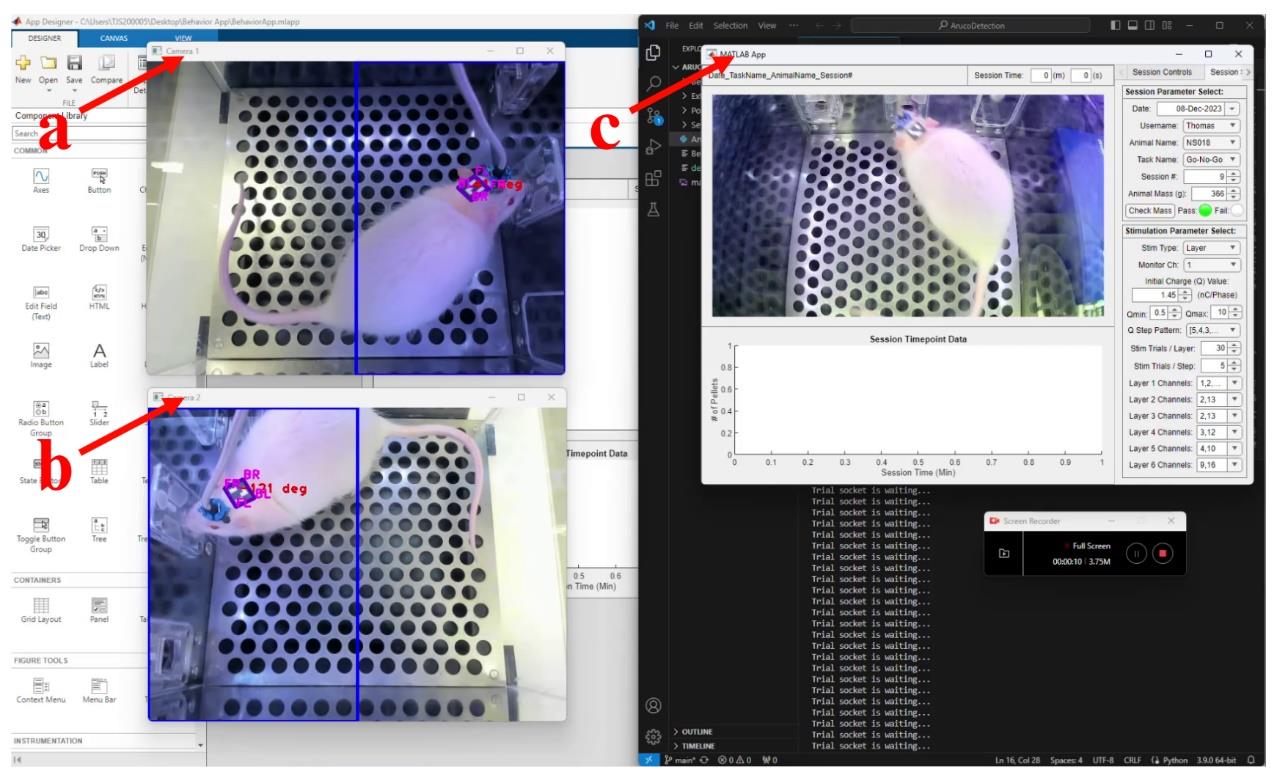Click the Check Mass button
1277x775 pixels.
(x=1149, y=211)
